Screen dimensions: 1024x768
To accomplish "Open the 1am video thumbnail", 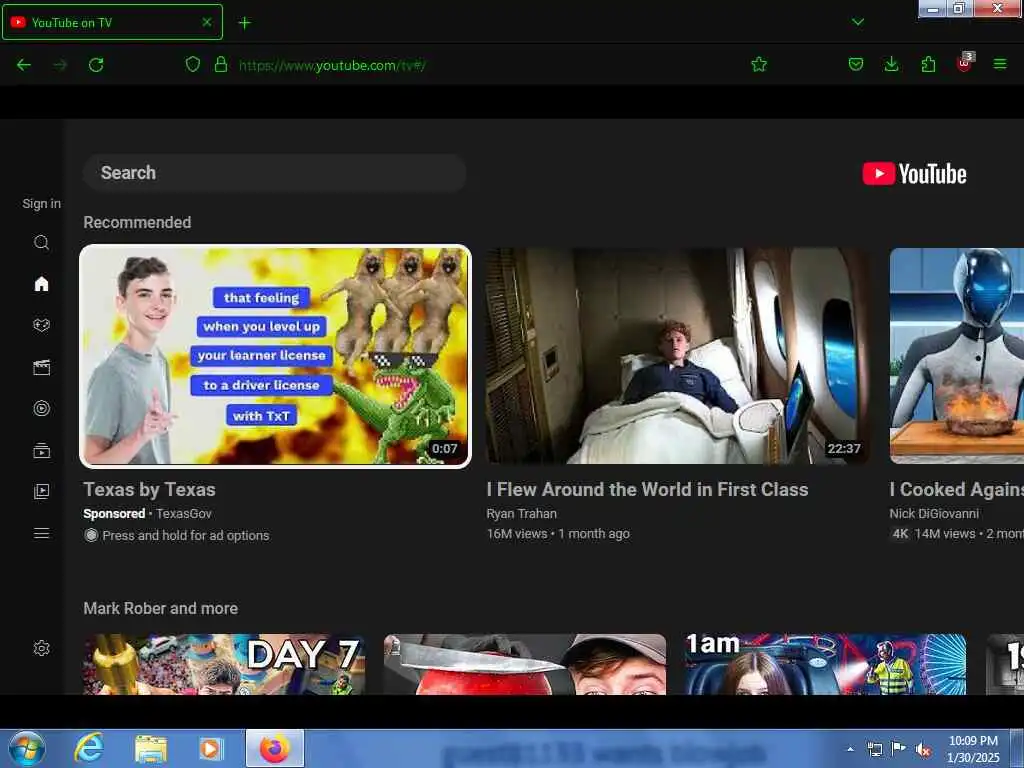I will (x=825, y=664).
